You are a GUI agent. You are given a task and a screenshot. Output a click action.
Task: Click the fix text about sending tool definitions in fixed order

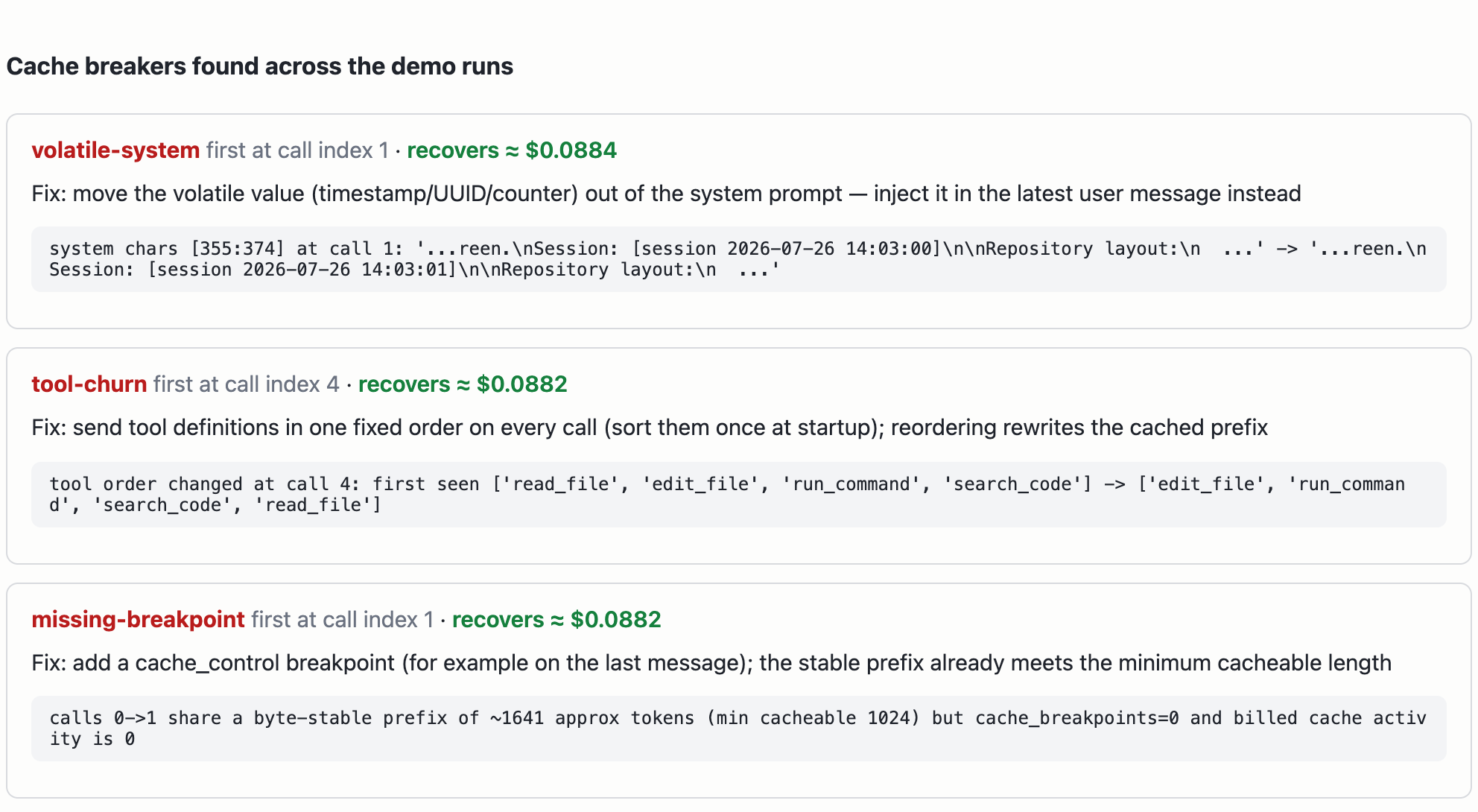650,428
